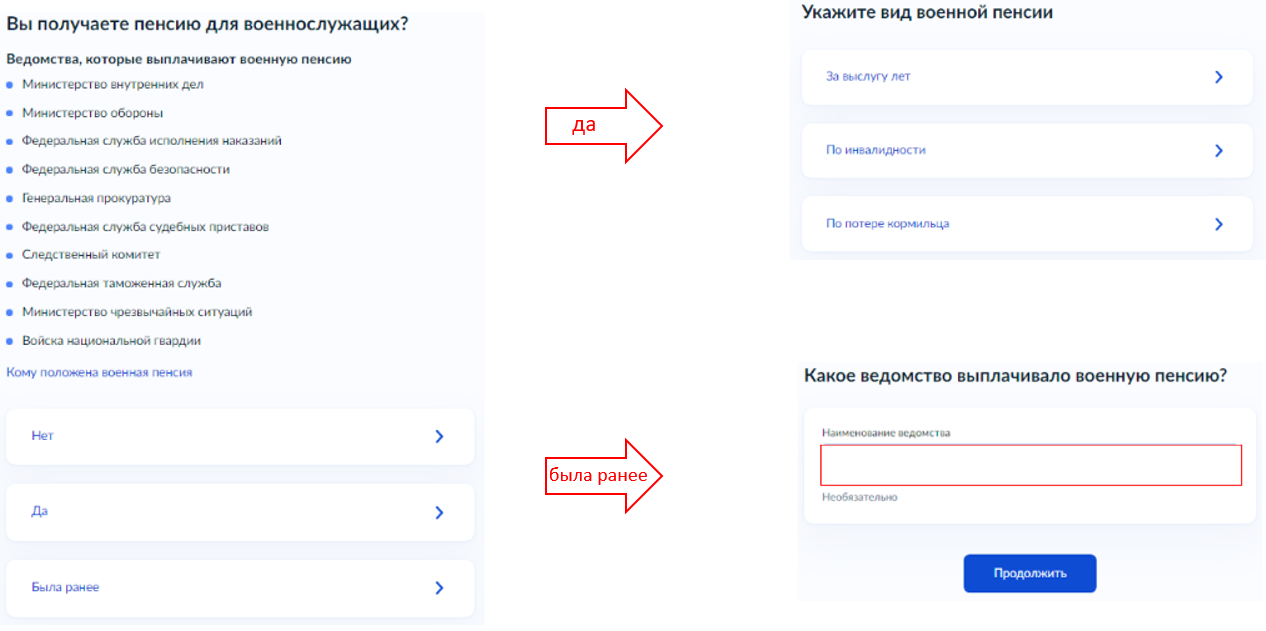Image resolution: width=1266 pixels, height=631 pixels.
Task: Open "Кому положена военная пенсия" link
Action: coord(99,372)
